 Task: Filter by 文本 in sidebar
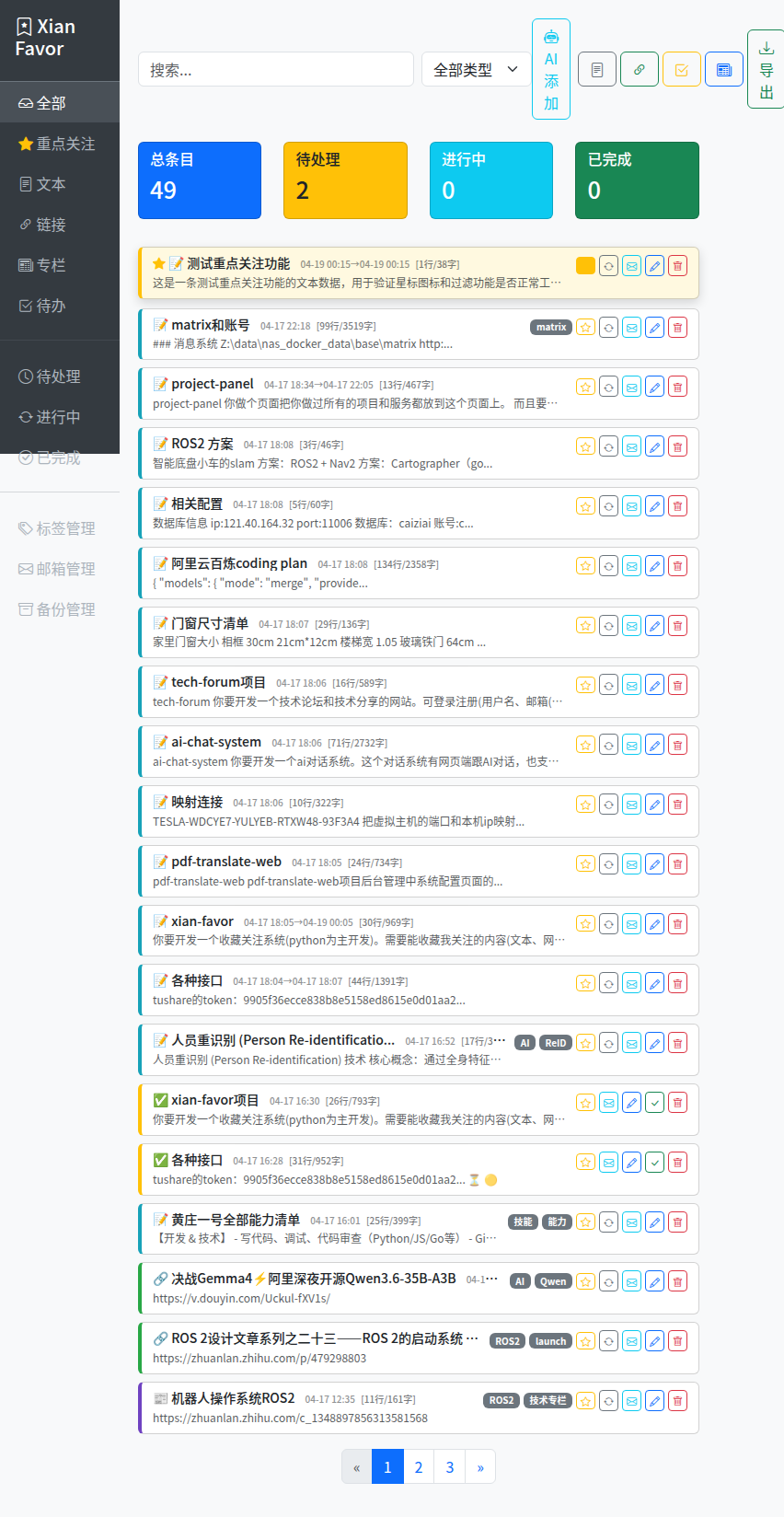[x=60, y=183]
